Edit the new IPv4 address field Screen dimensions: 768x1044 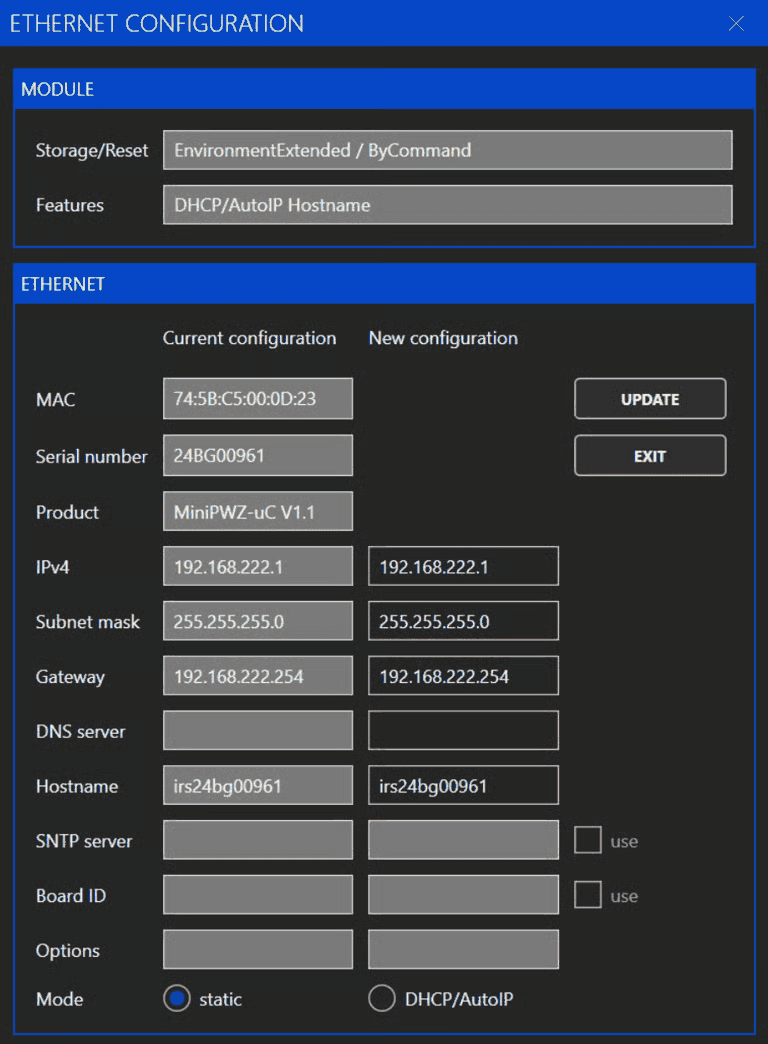pos(464,567)
